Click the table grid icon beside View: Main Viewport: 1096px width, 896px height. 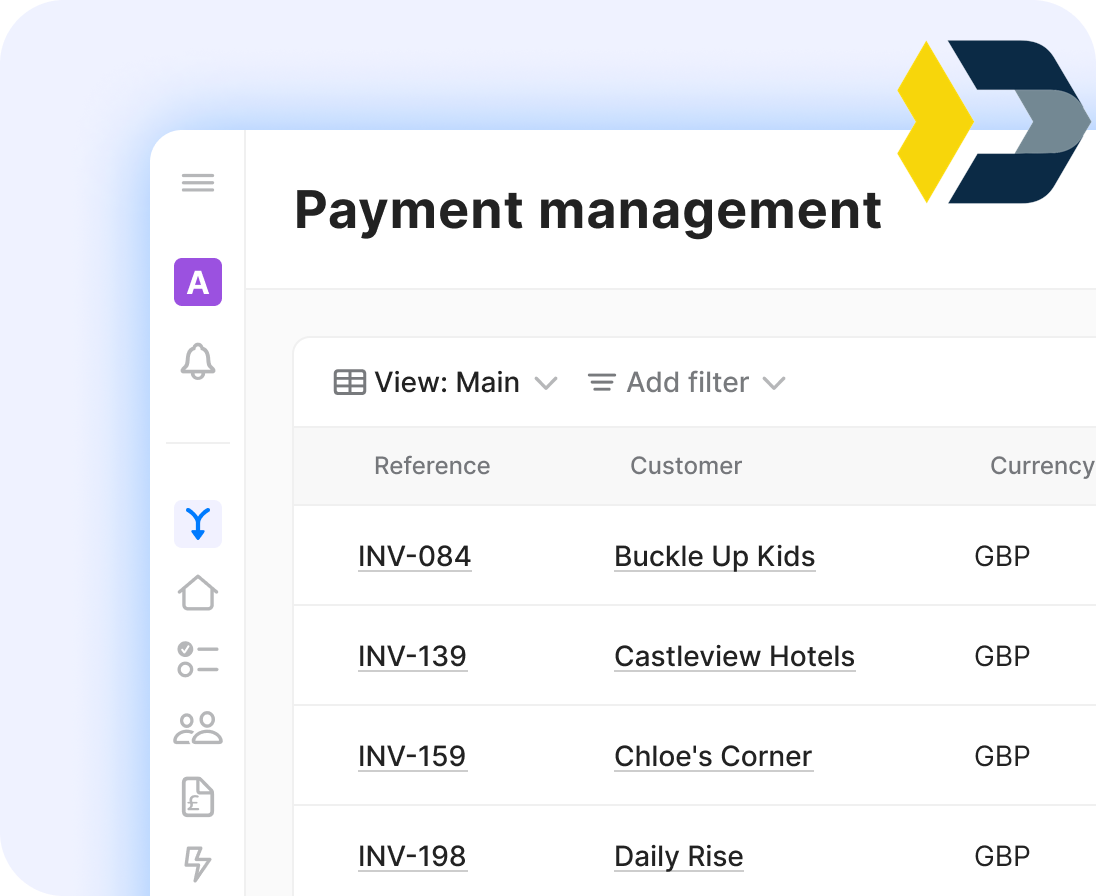pos(349,382)
